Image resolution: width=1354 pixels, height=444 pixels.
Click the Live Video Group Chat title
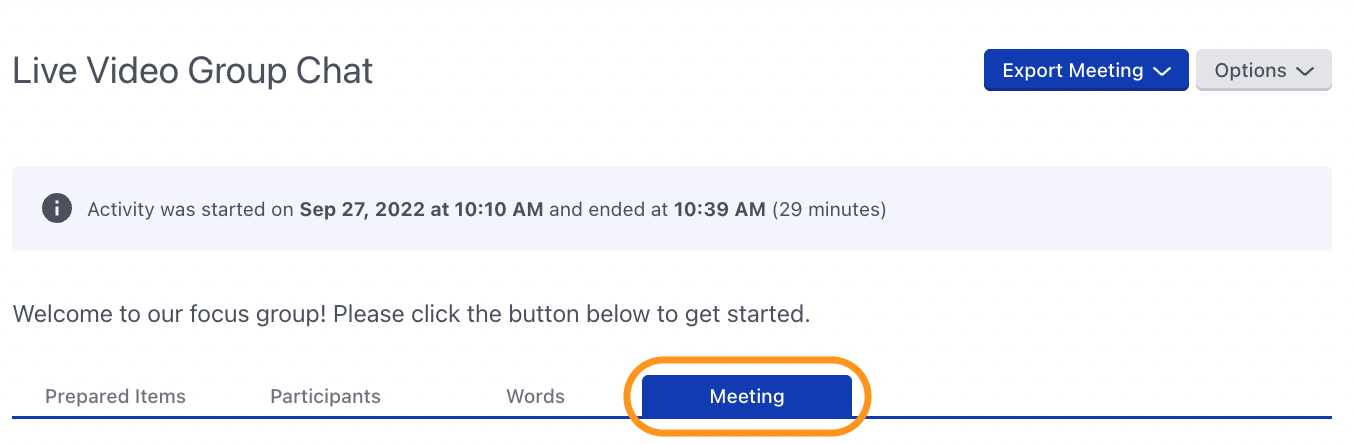pos(193,71)
